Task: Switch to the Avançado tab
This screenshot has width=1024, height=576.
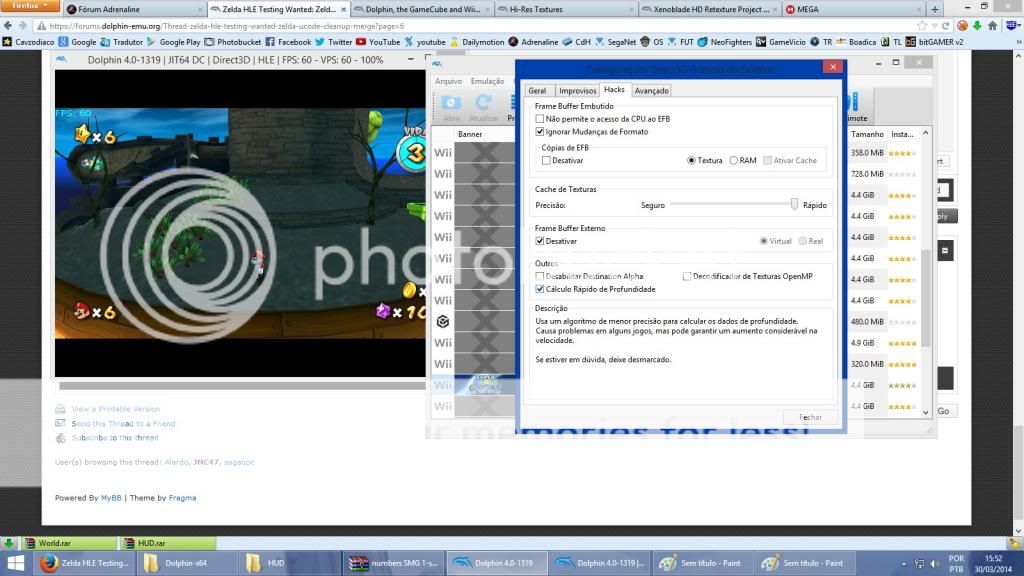Action: point(651,91)
